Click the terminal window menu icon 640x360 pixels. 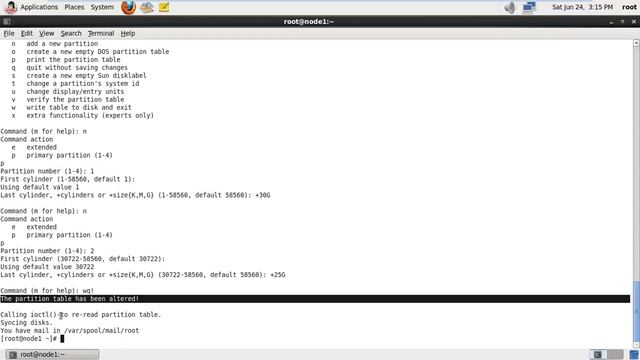(7, 22)
